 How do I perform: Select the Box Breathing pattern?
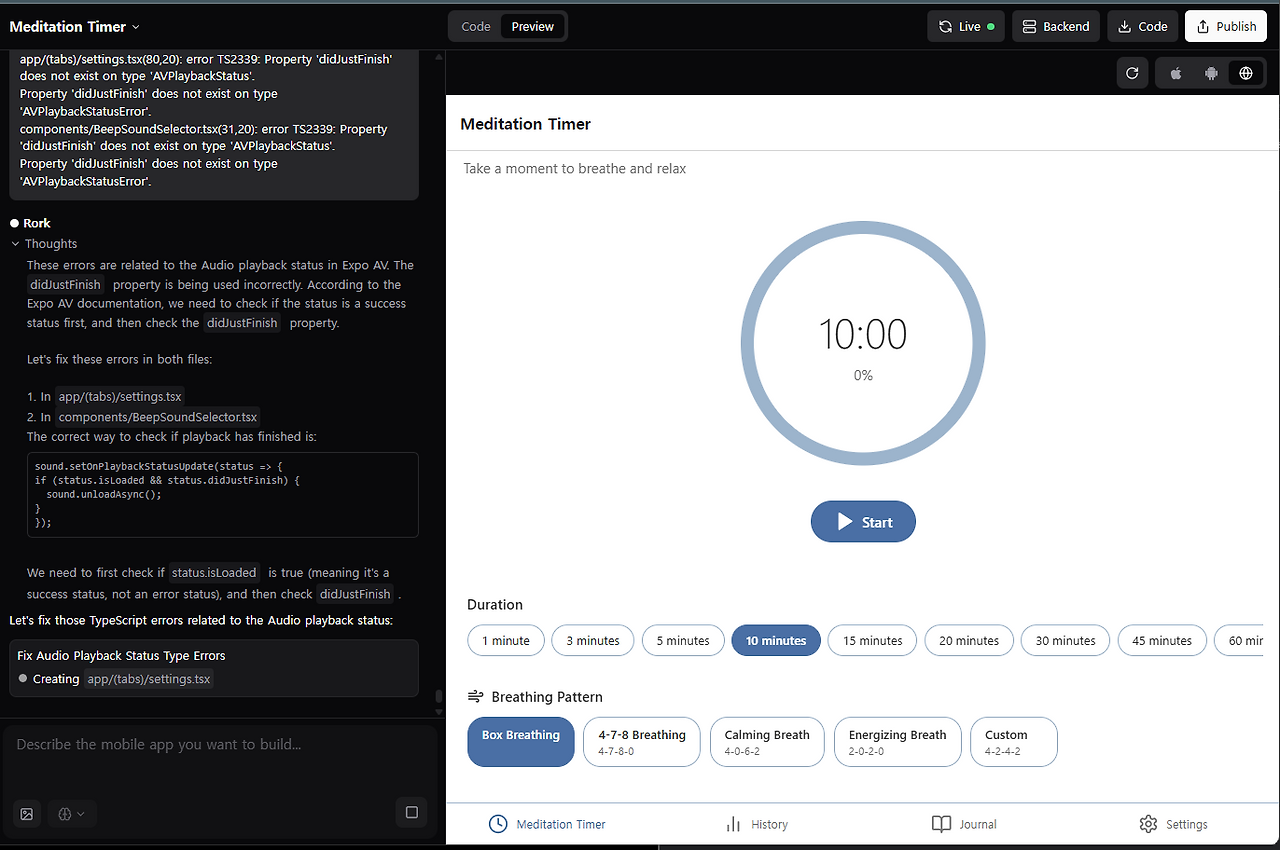pyautogui.click(x=521, y=742)
